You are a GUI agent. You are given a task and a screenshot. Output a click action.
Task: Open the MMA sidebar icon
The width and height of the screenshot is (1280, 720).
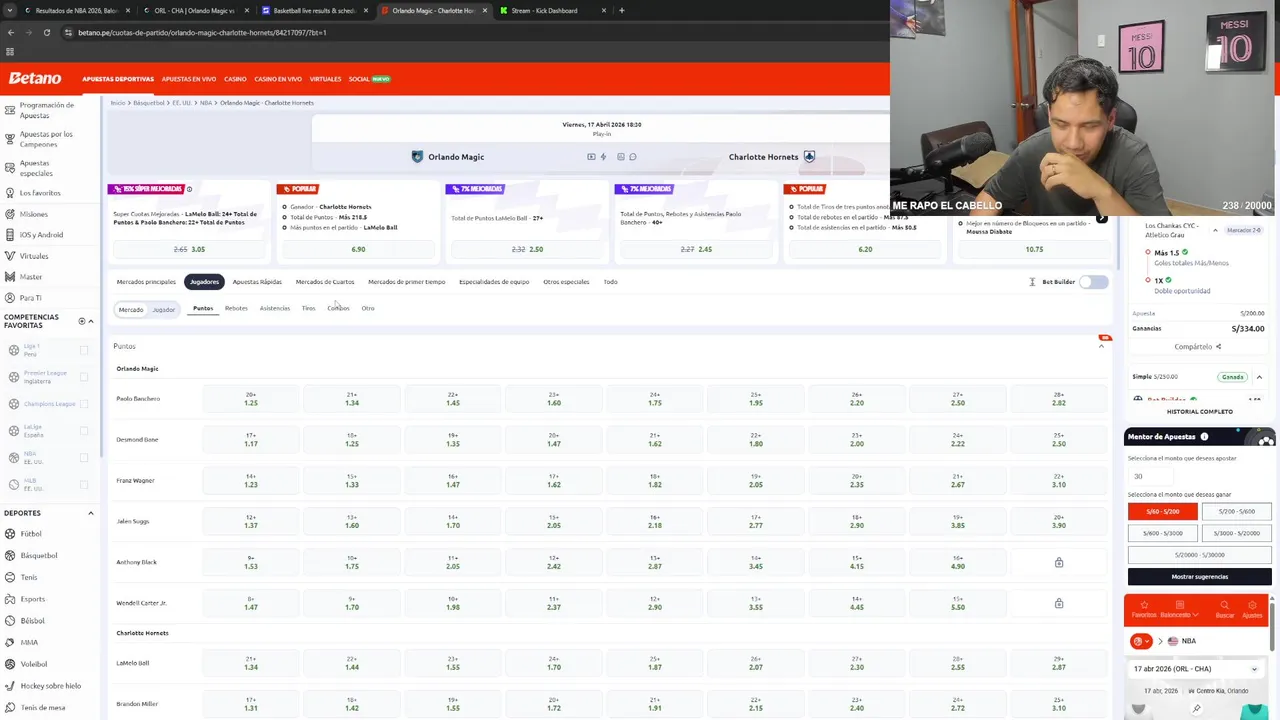[x=9, y=642]
